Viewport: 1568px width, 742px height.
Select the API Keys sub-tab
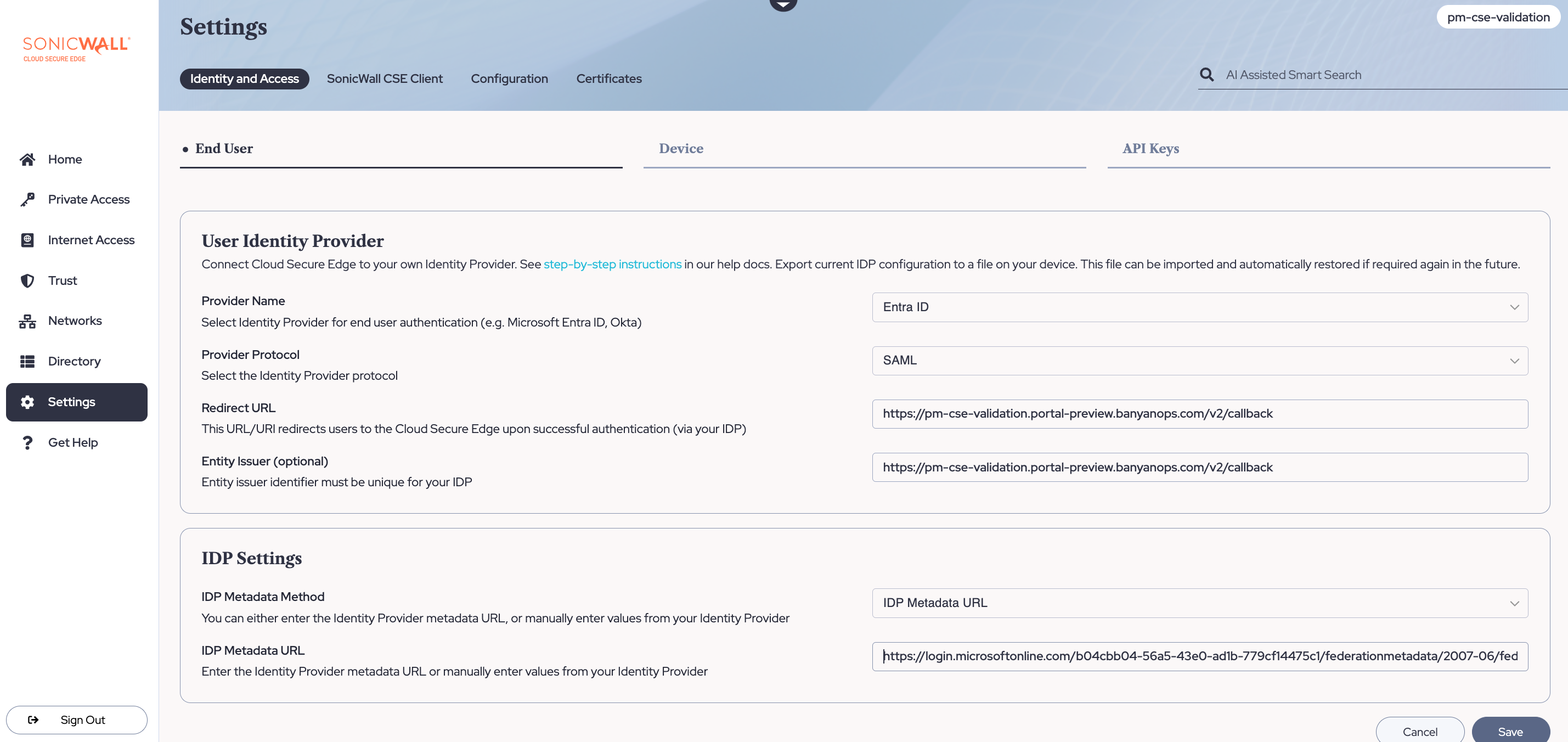click(1150, 149)
